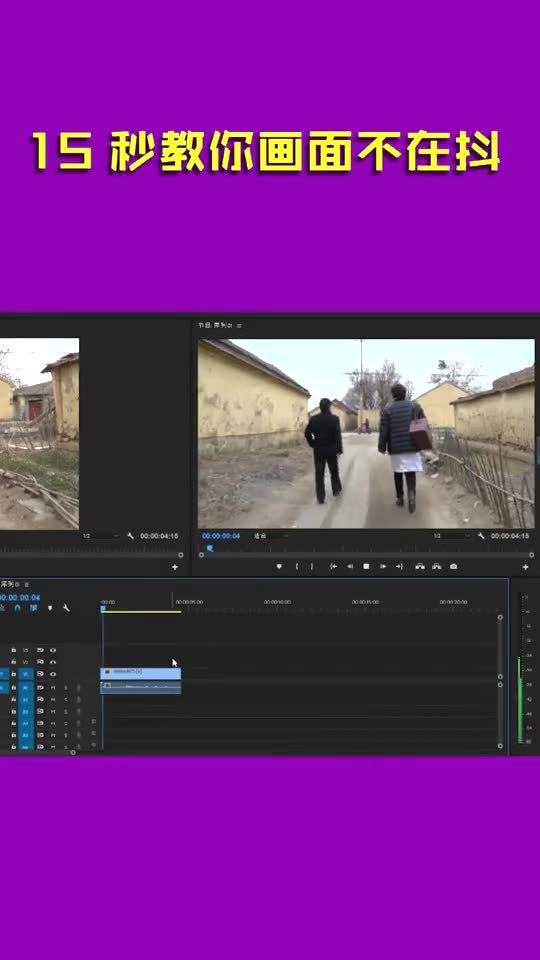Toggle Snap in the timeline

click(x=17, y=608)
